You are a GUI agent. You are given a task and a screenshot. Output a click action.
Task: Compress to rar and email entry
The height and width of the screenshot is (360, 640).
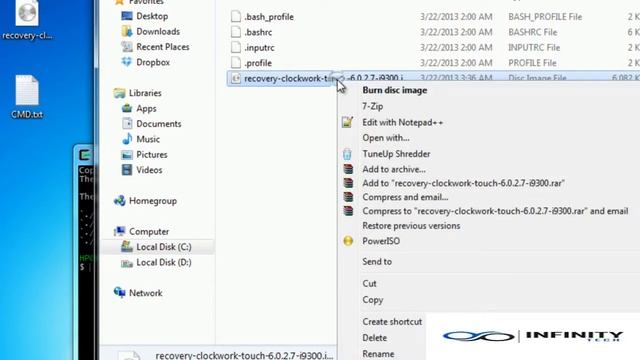pyautogui.click(x=495, y=211)
